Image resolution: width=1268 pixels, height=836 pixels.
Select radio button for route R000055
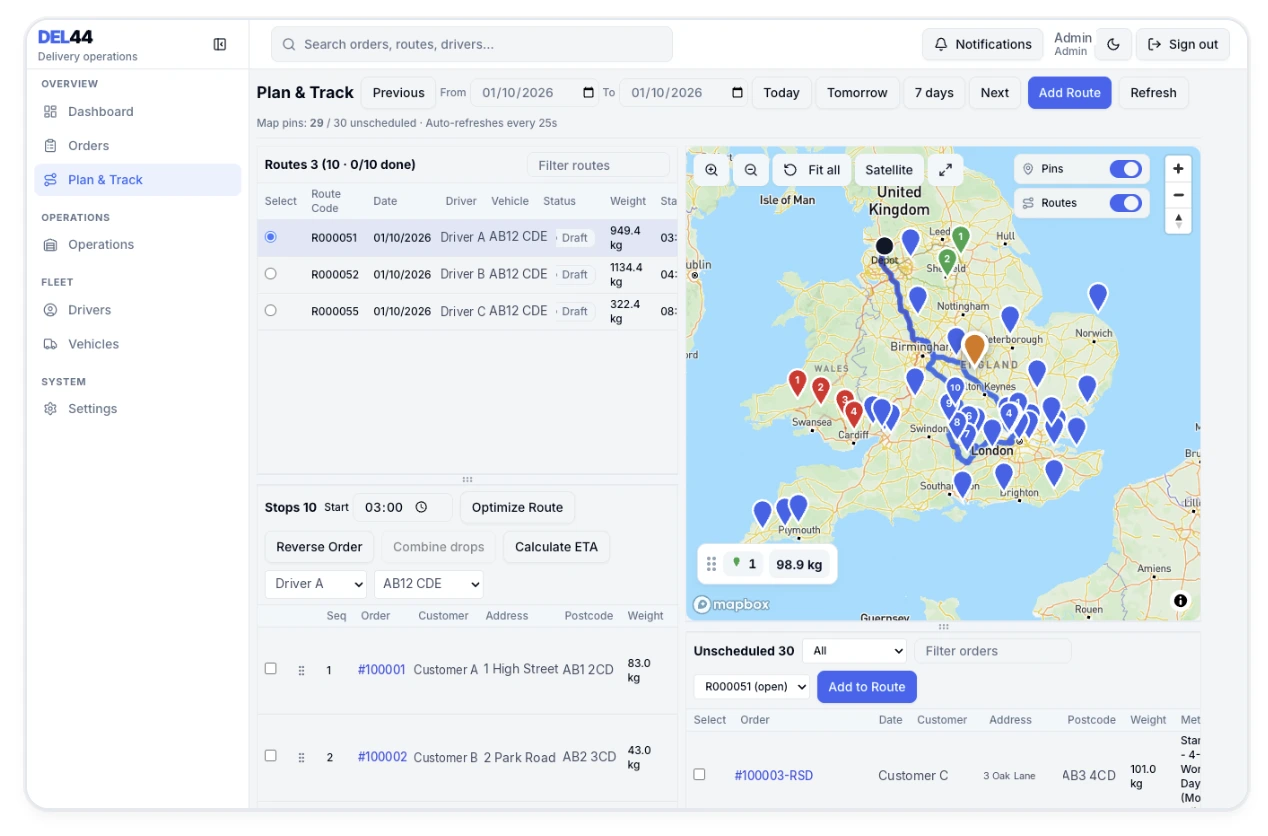click(x=270, y=310)
